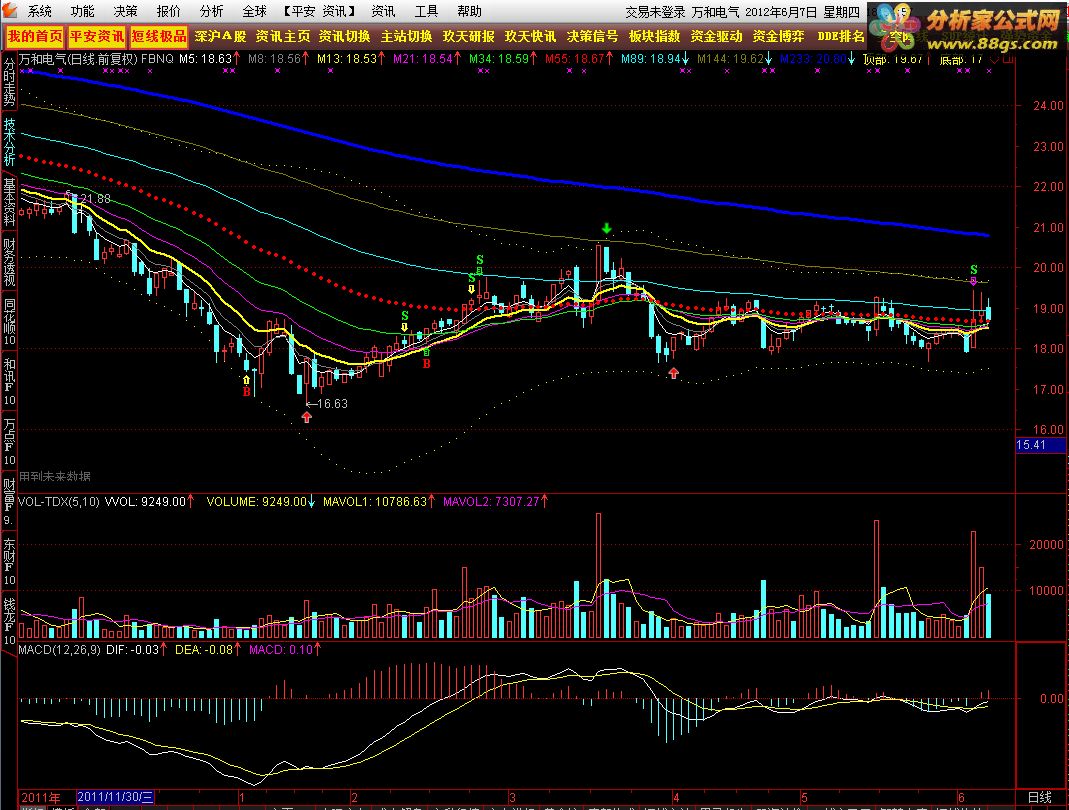Select the 资金博弈 toolbar button
The image size is (1069, 810).
point(779,36)
